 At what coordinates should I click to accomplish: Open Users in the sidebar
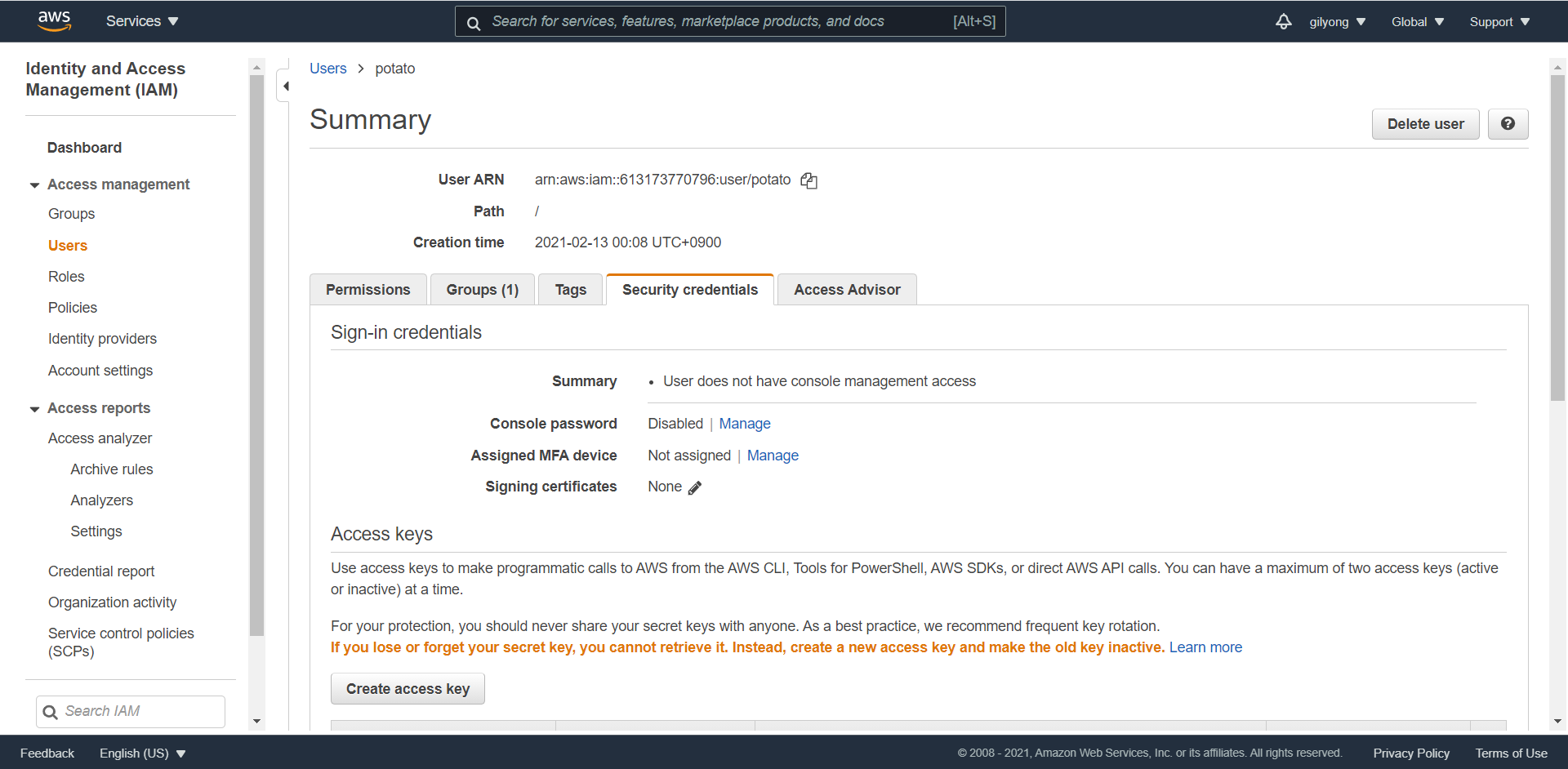pos(68,246)
